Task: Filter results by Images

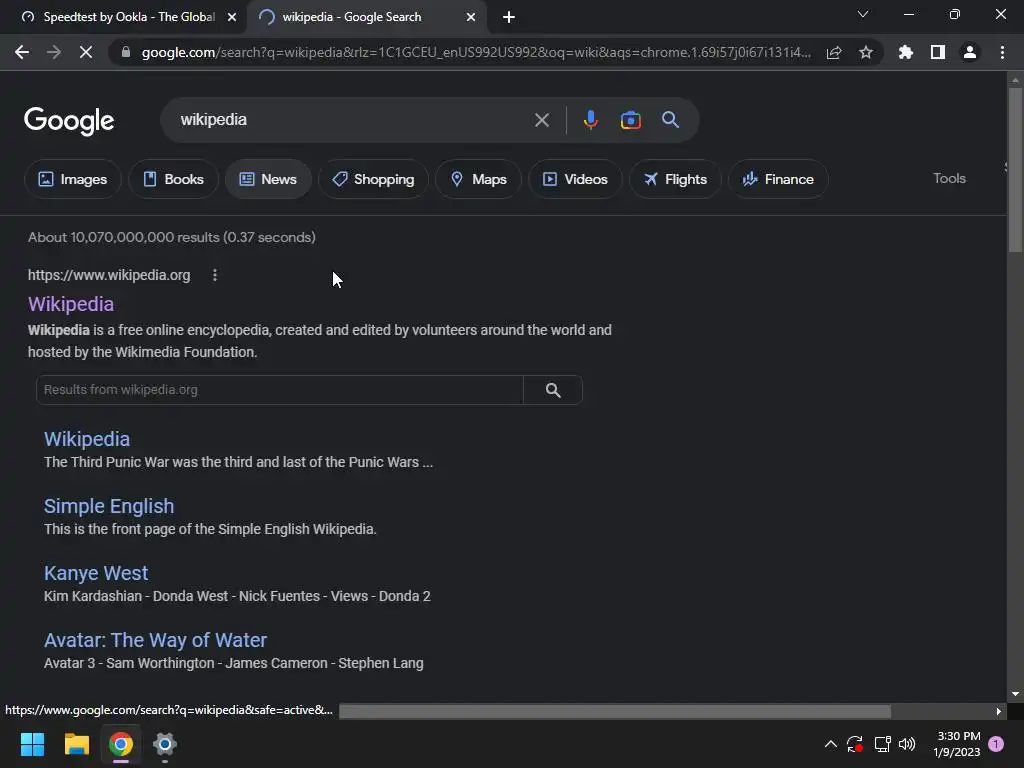Action: (72, 179)
